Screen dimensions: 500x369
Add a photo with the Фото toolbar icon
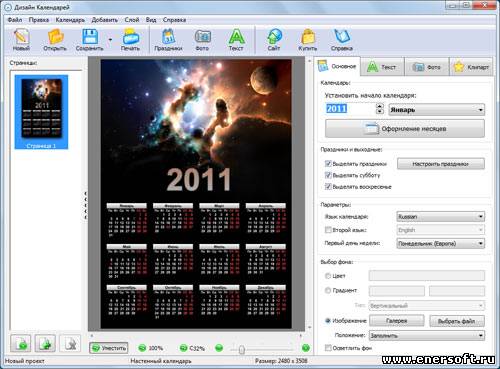point(202,37)
